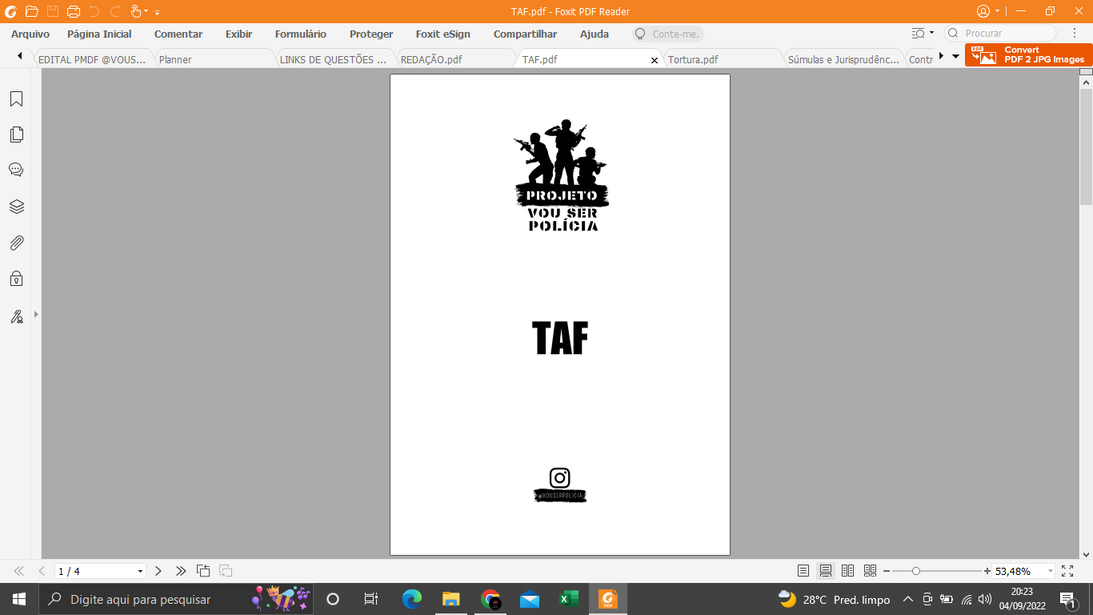Open the Arquivo menu
This screenshot has width=1093, height=615.
[x=30, y=33]
